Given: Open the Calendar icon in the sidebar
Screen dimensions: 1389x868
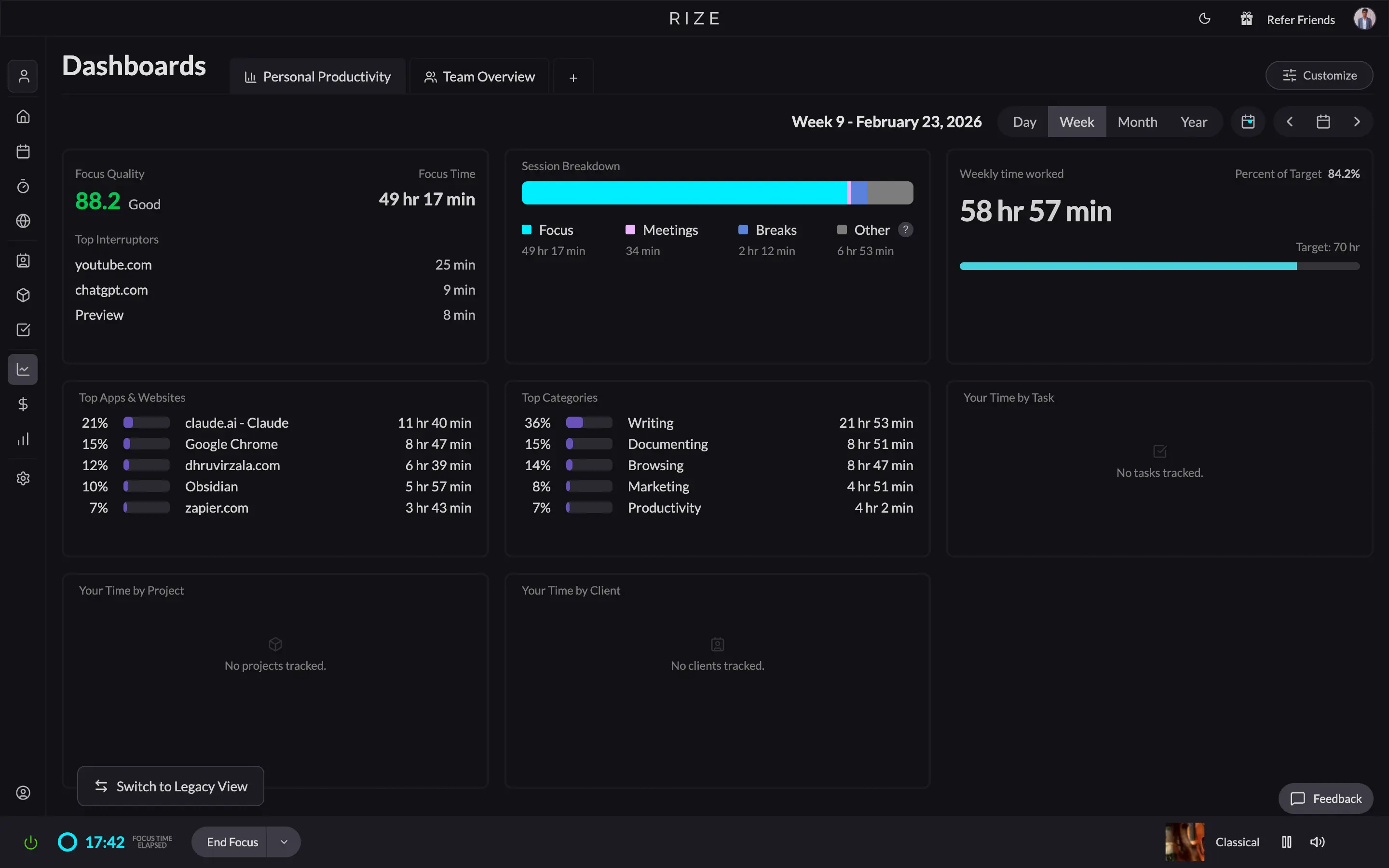Looking at the screenshot, I should tap(23, 151).
